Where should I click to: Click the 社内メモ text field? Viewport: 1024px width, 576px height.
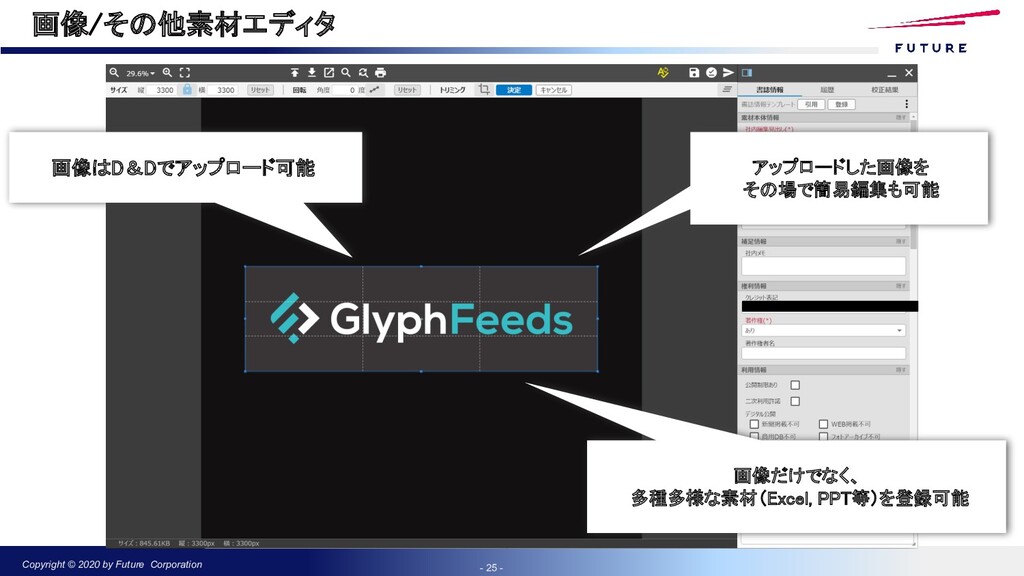pyautogui.click(x=824, y=266)
